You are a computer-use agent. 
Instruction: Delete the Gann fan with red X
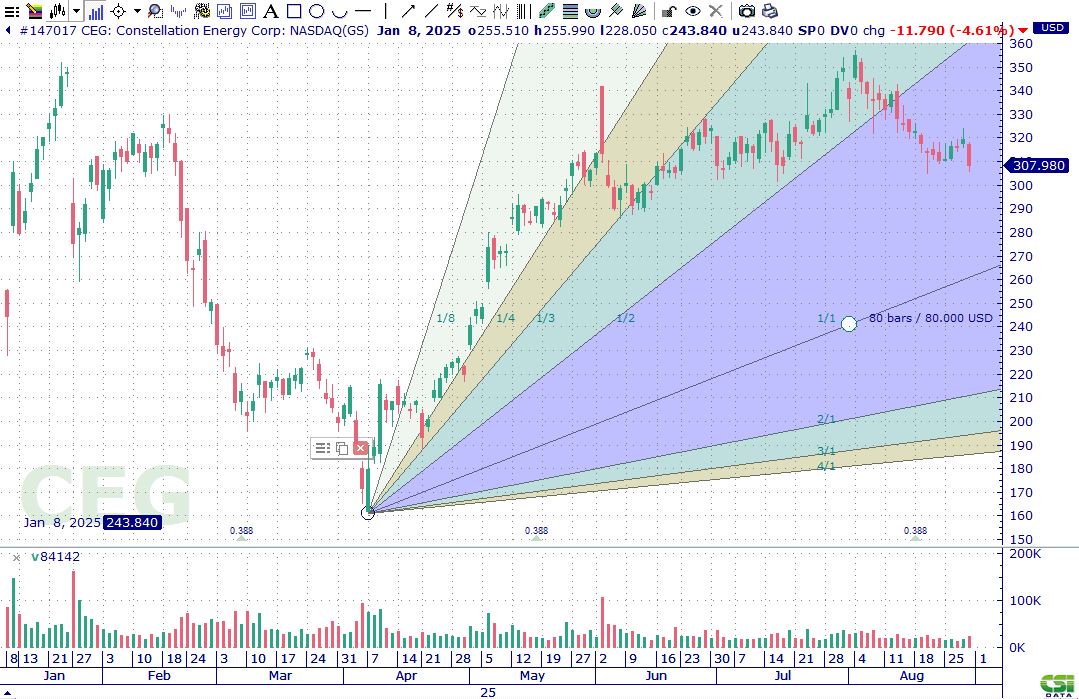coord(361,448)
